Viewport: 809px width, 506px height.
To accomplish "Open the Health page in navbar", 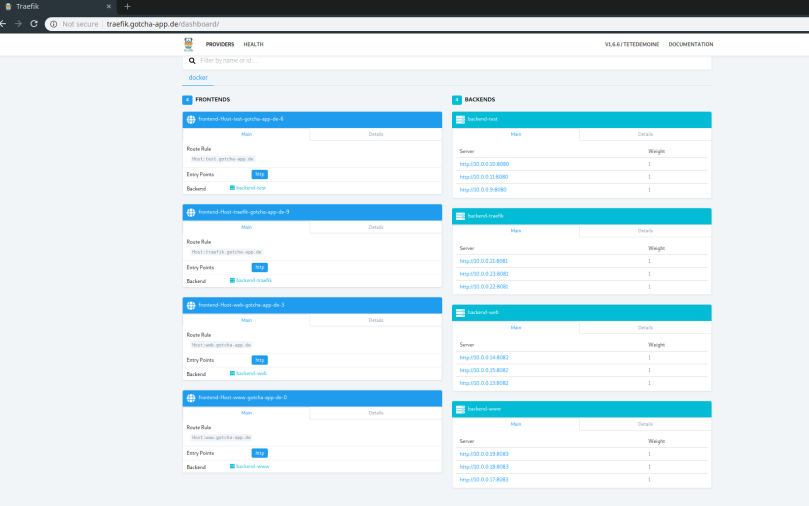I will 253,44.
